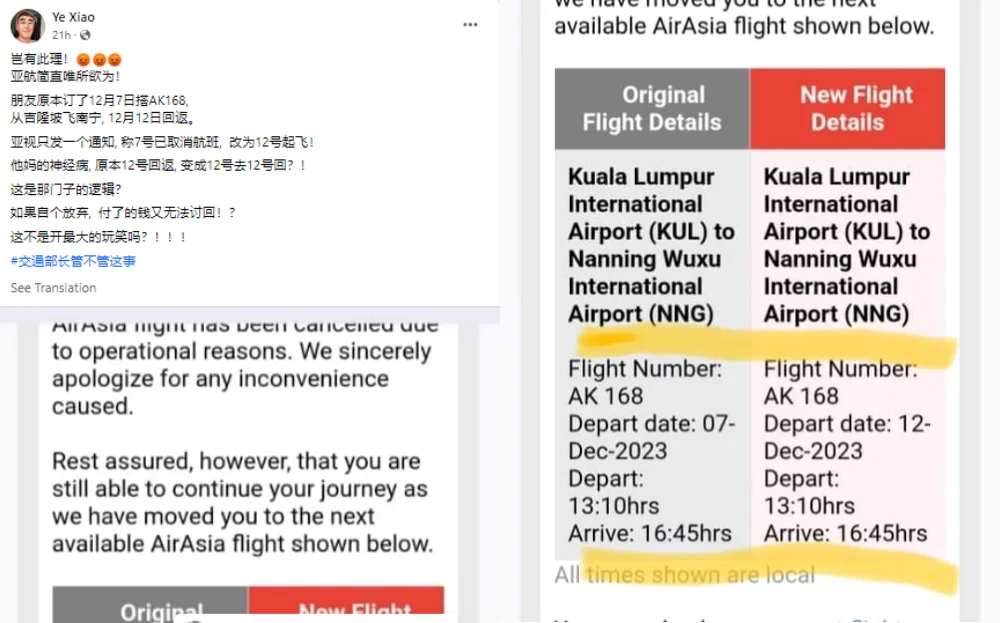
Task: Open Ye Xiao's profile picture
Action: click(27, 26)
